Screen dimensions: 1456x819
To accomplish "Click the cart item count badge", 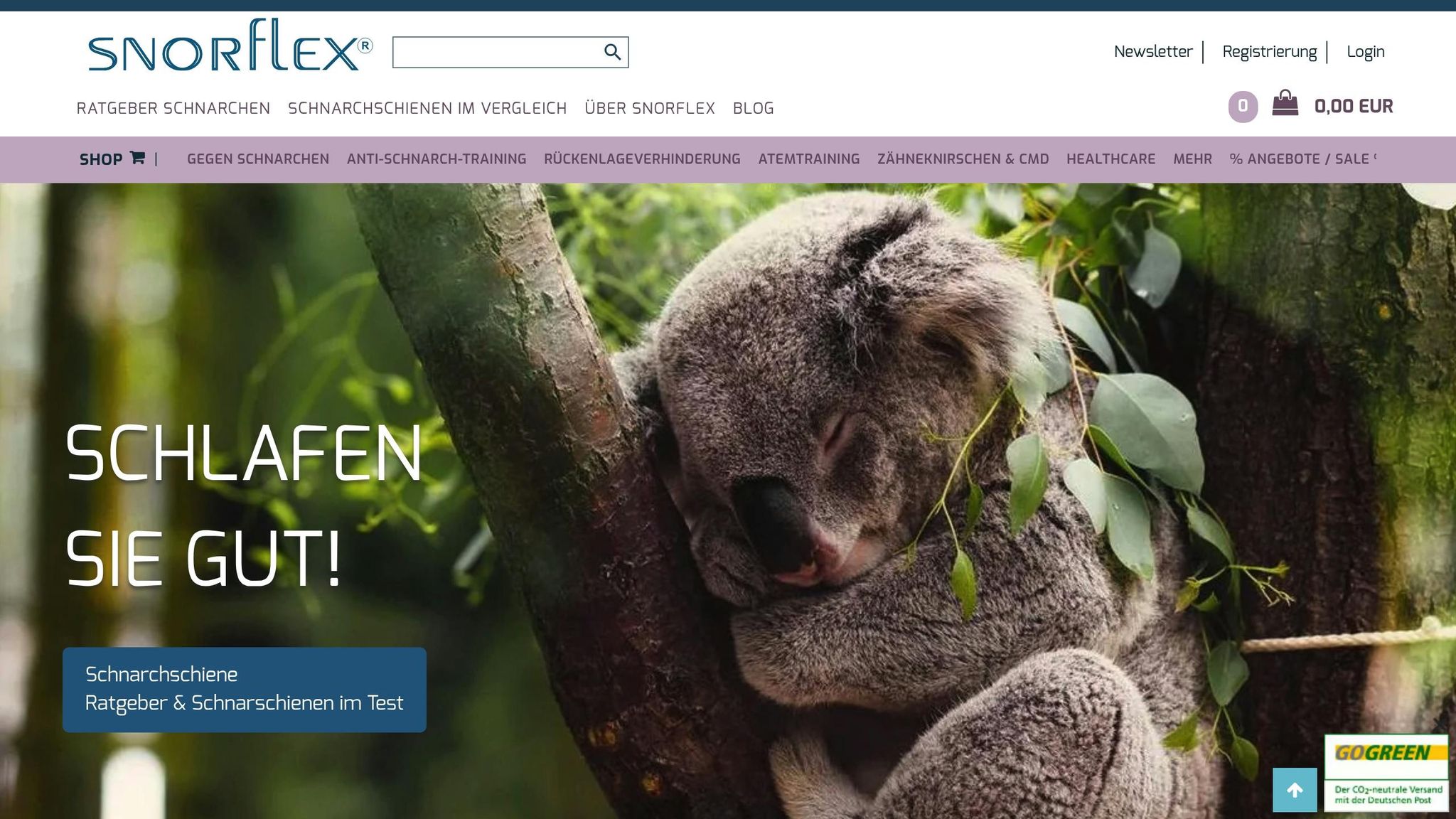I will pos(1243,107).
